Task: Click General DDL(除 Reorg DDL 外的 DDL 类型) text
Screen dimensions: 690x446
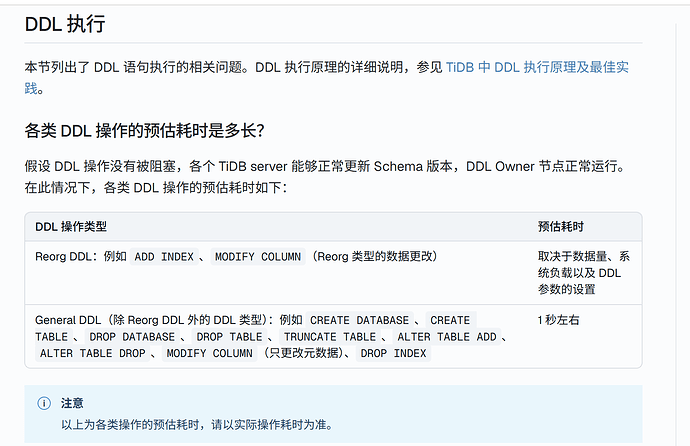Action: (x=151, y=320)
